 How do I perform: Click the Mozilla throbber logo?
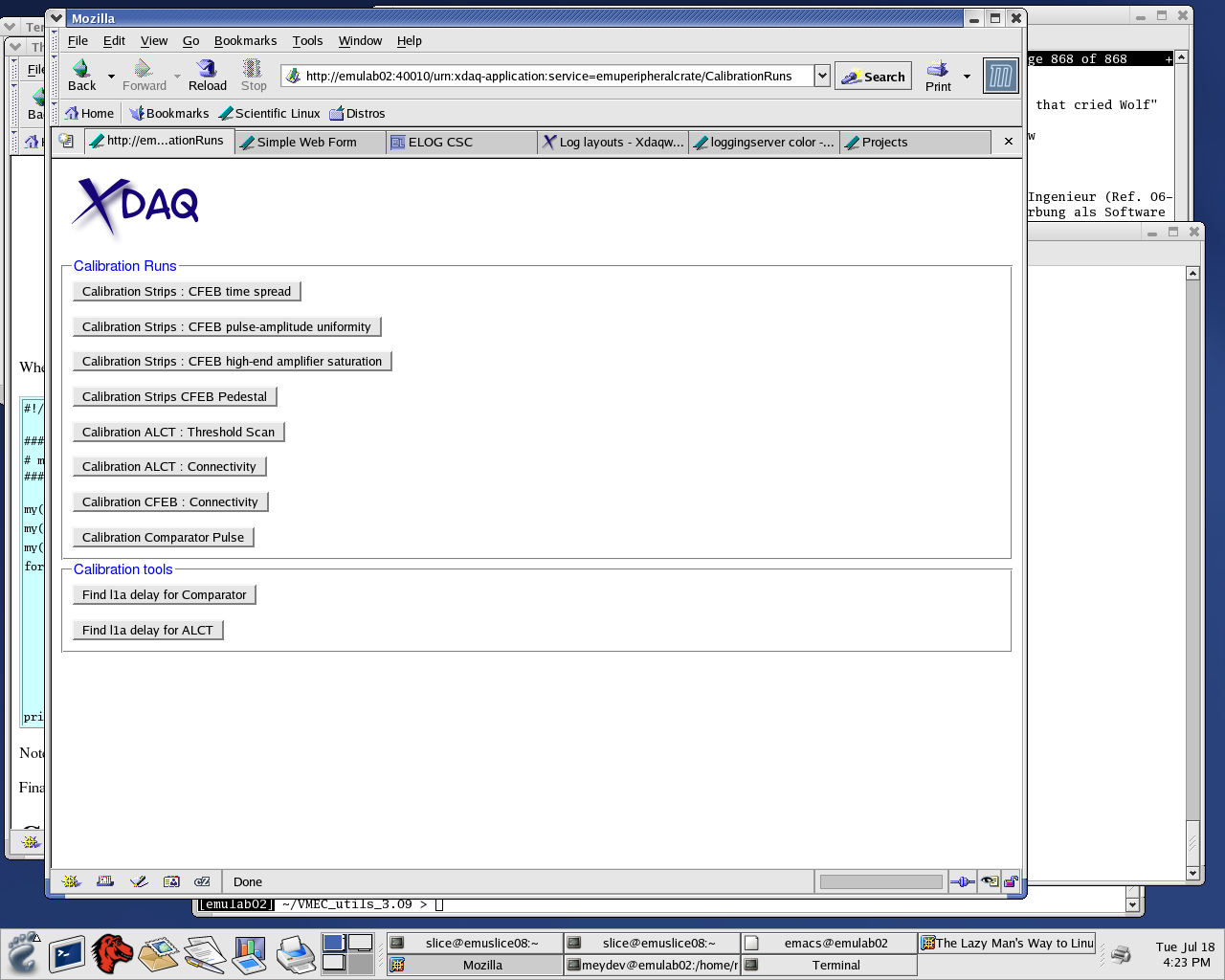(x=1000, y=76)
